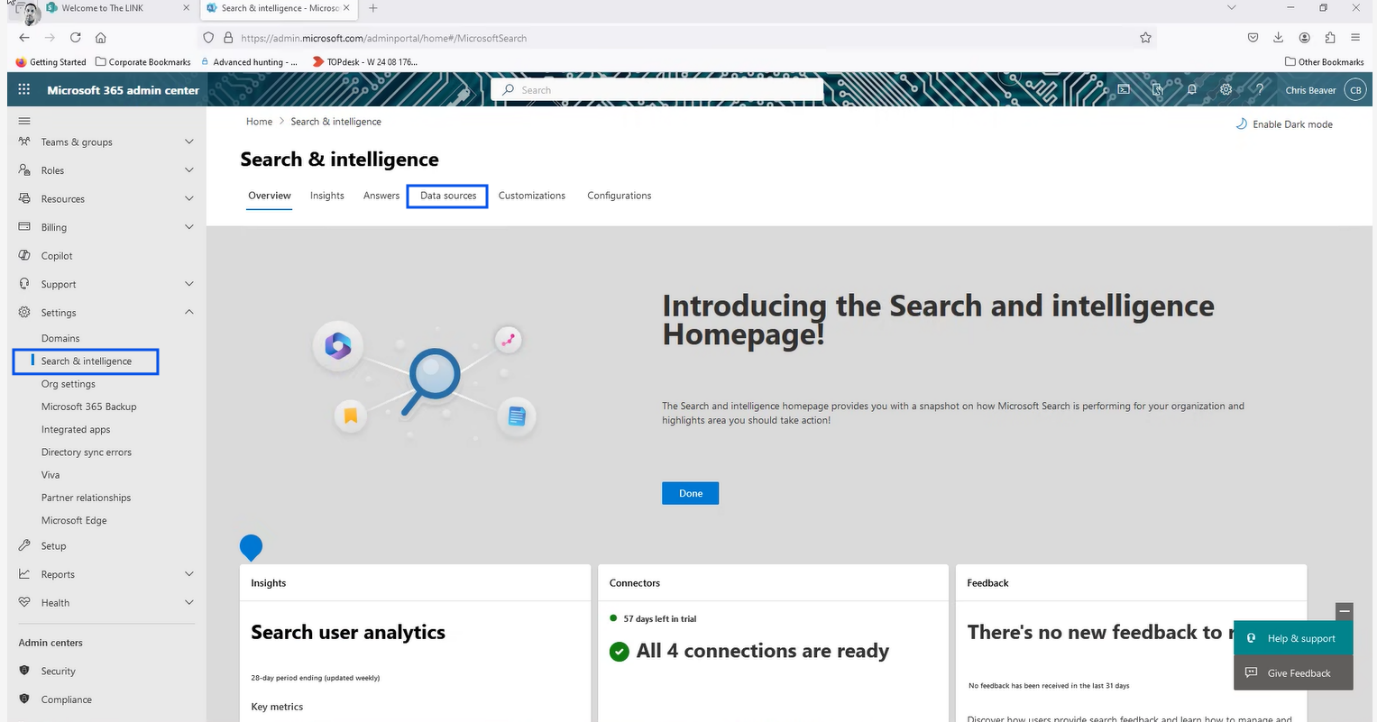Click the Copilot icon in sidebar
This screenshot has width=1377, height=722.
click(x=25, y=256)
